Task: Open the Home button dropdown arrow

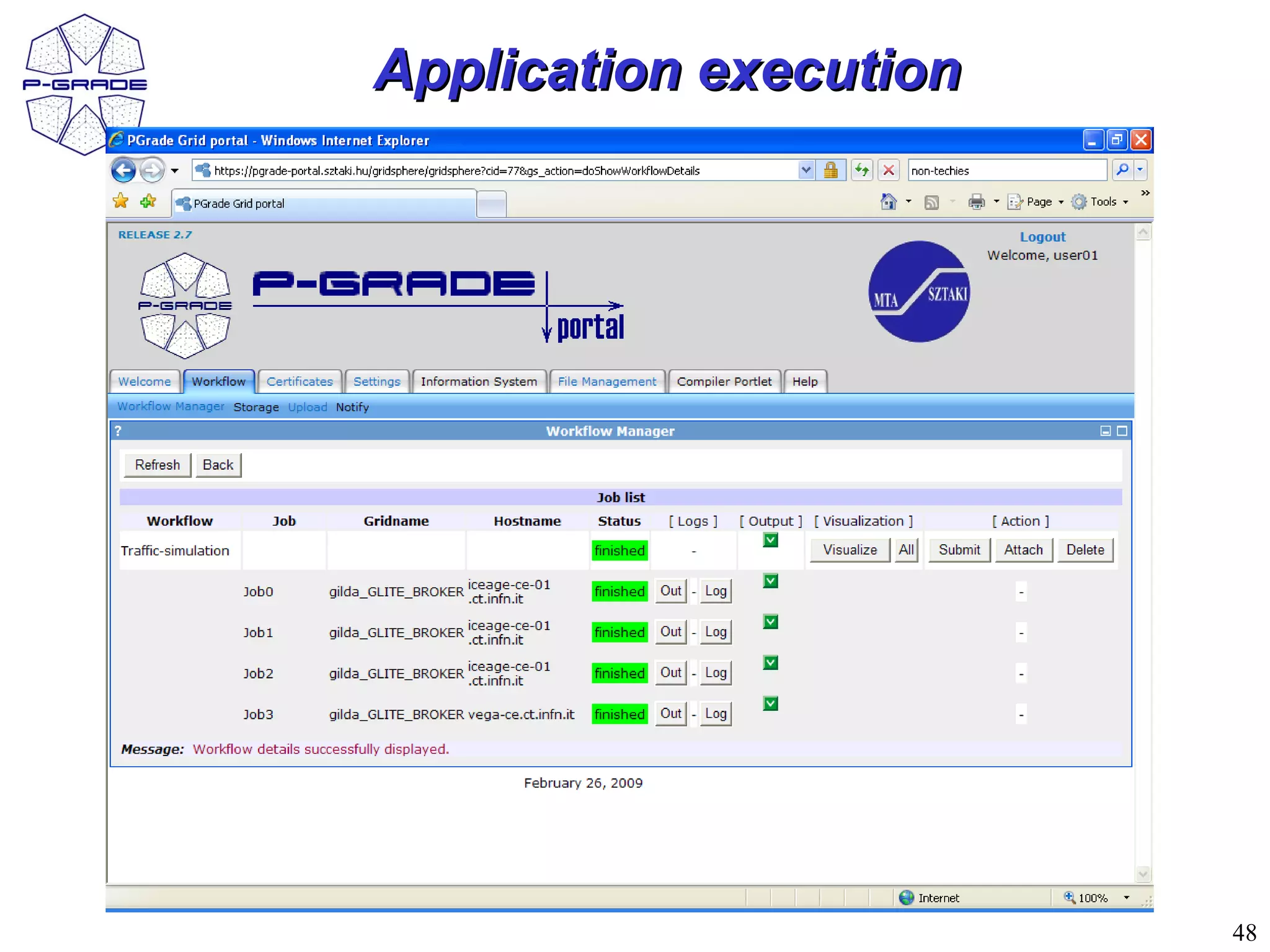Action: 908,201
